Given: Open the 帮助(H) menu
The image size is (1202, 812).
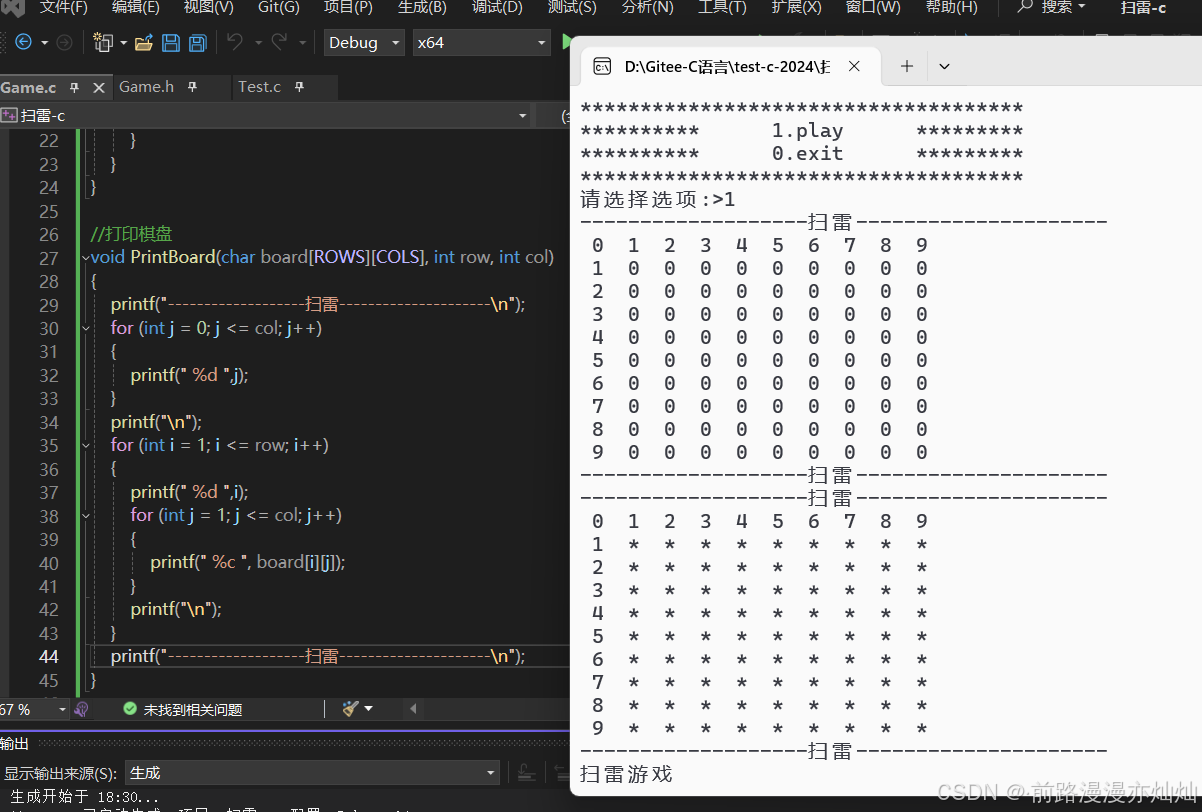Looking at the screenshot, I should pos(951,7).
